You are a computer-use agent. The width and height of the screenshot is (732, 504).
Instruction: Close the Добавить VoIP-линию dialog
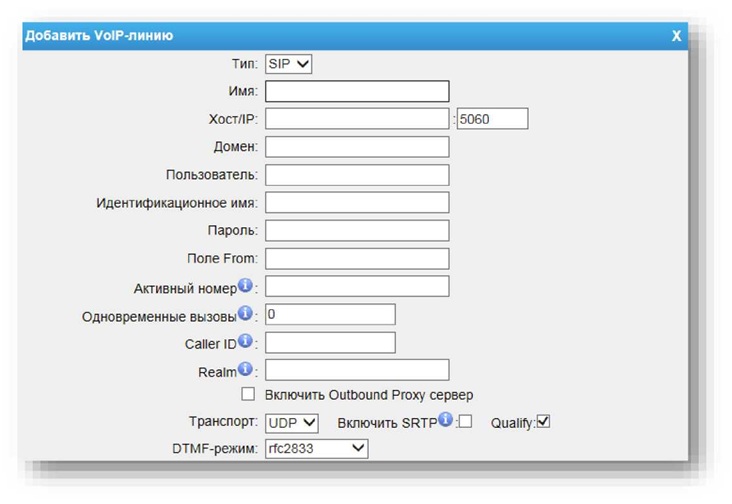[x=676, y=36]
